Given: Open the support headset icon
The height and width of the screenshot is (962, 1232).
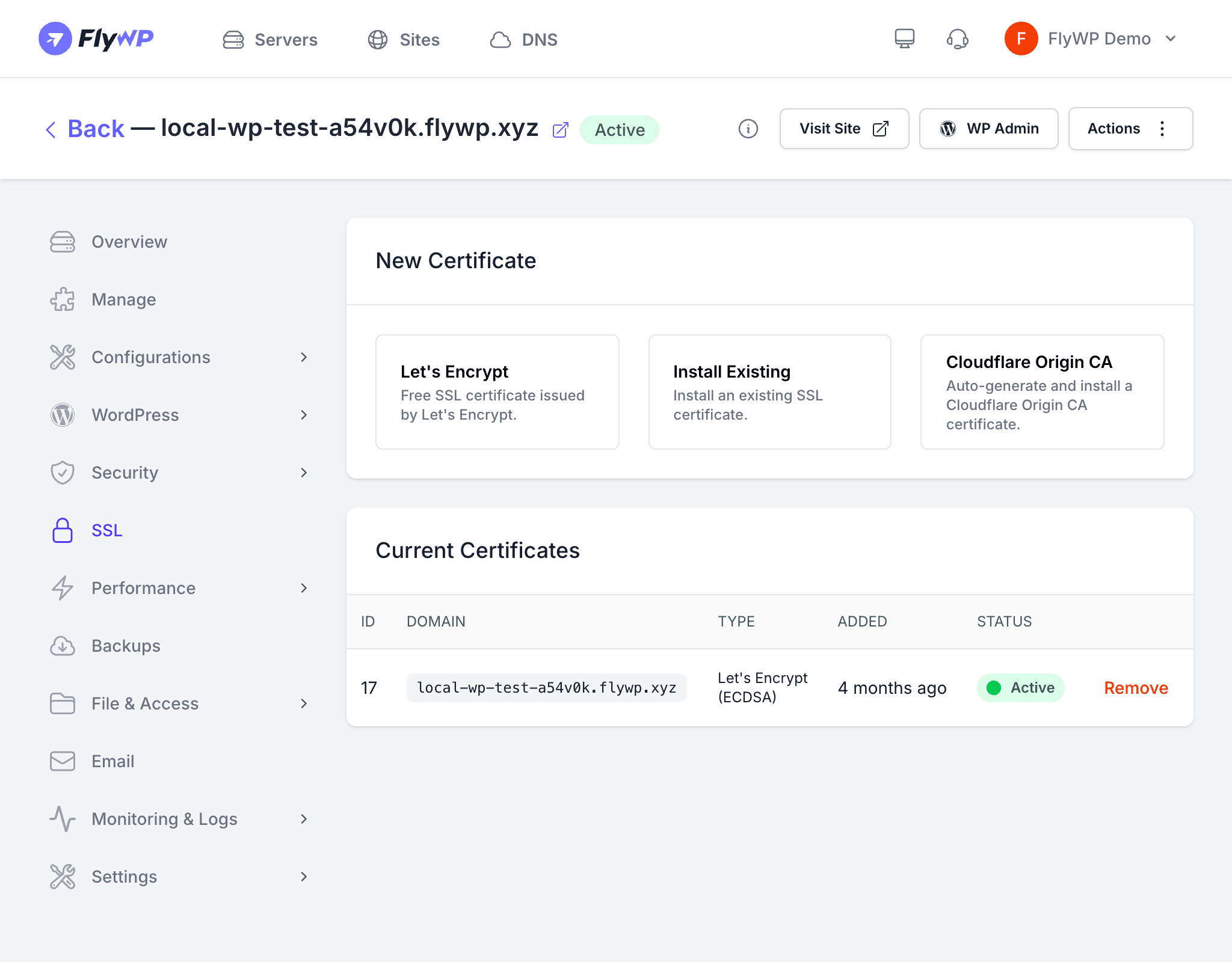Looking at the screenshot, I should [x=958, y=39].
